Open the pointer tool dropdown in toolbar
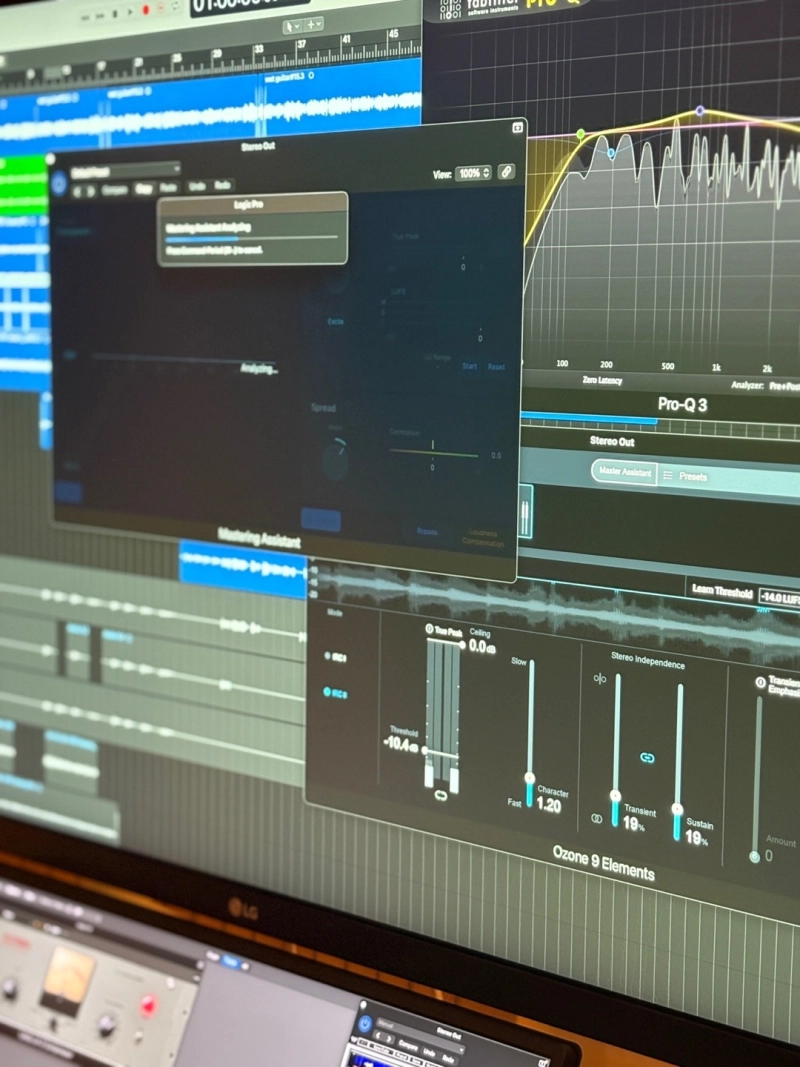Viewport: 800px width, 1067px height. point(295,26)
